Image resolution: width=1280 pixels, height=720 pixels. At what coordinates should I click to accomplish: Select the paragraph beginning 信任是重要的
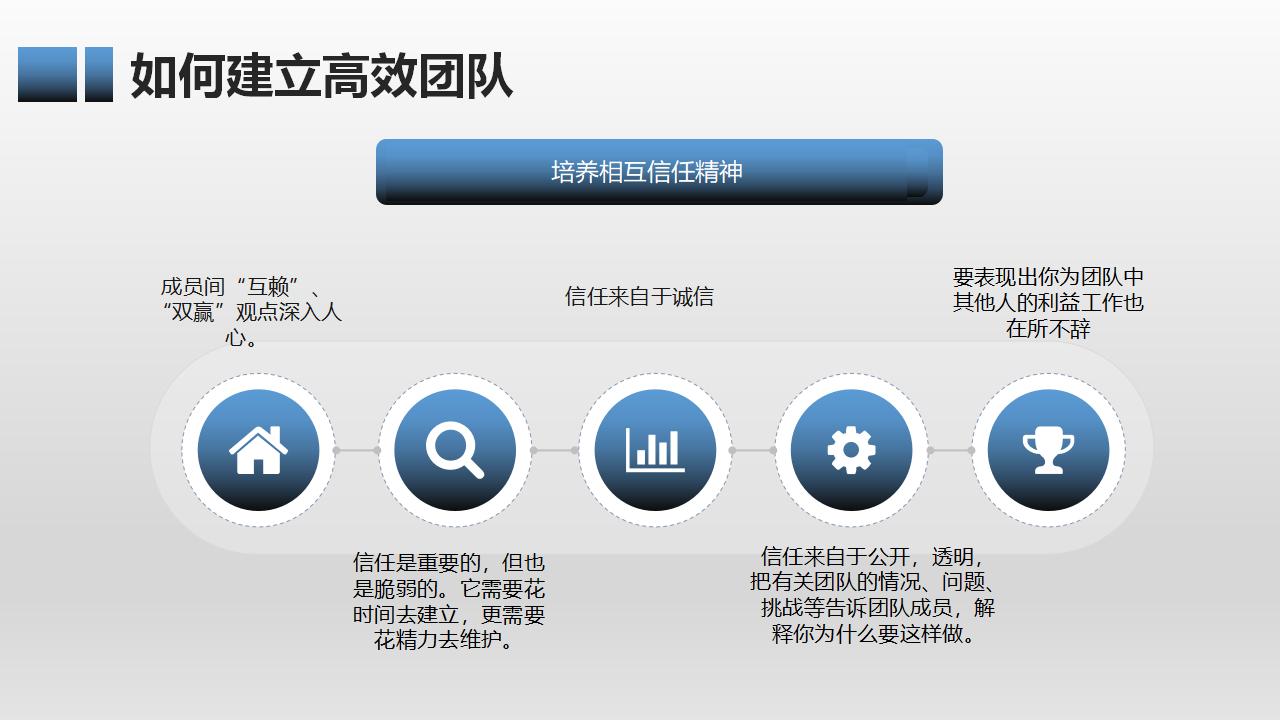coord(449,602)
